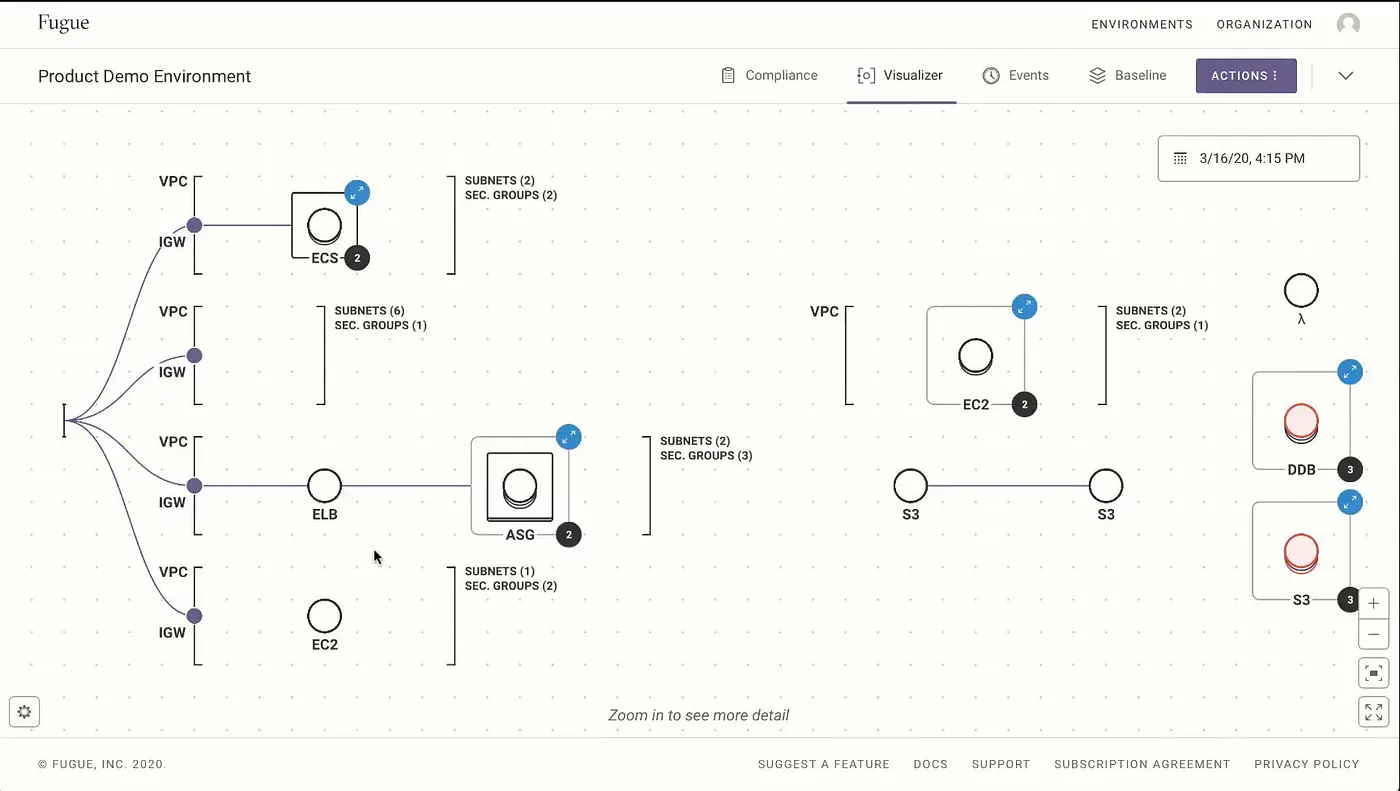
Task: Open the 3/16/20 date-time picker
Action: [1258, 158]
